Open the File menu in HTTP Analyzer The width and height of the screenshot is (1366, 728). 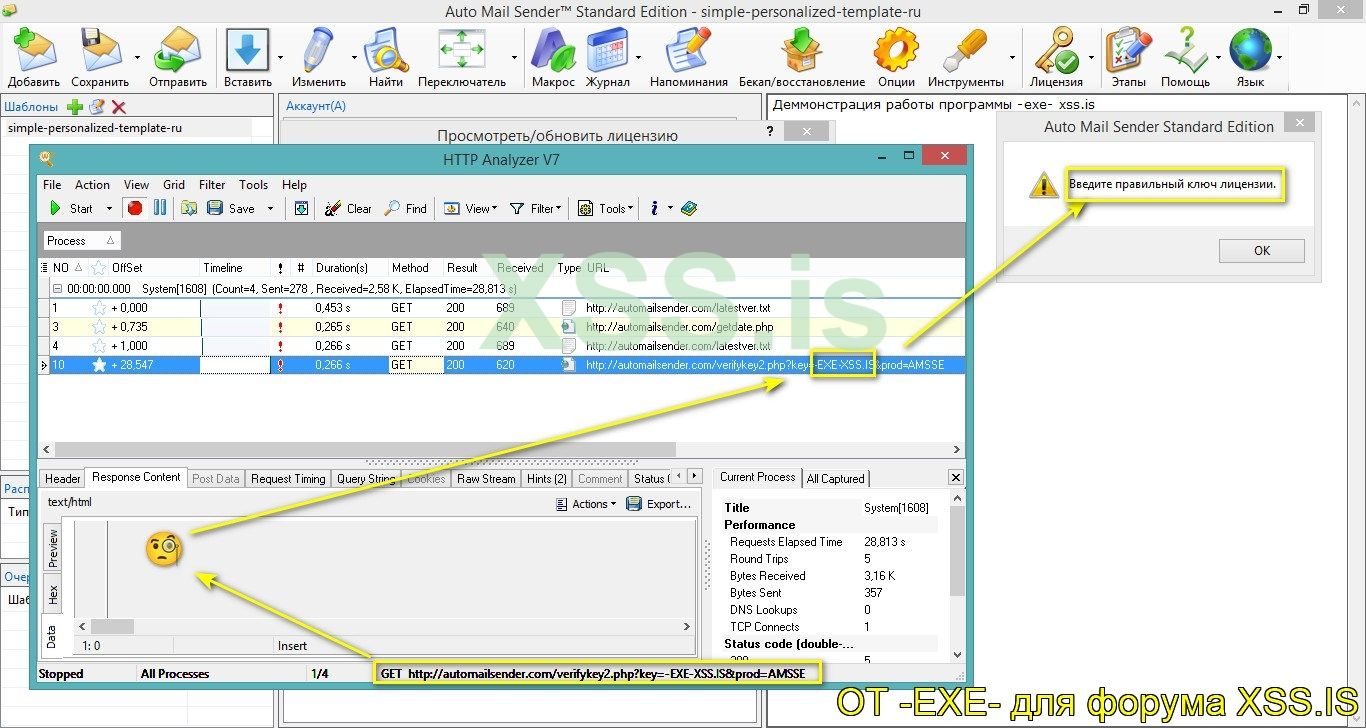click(x=52, y=184)
